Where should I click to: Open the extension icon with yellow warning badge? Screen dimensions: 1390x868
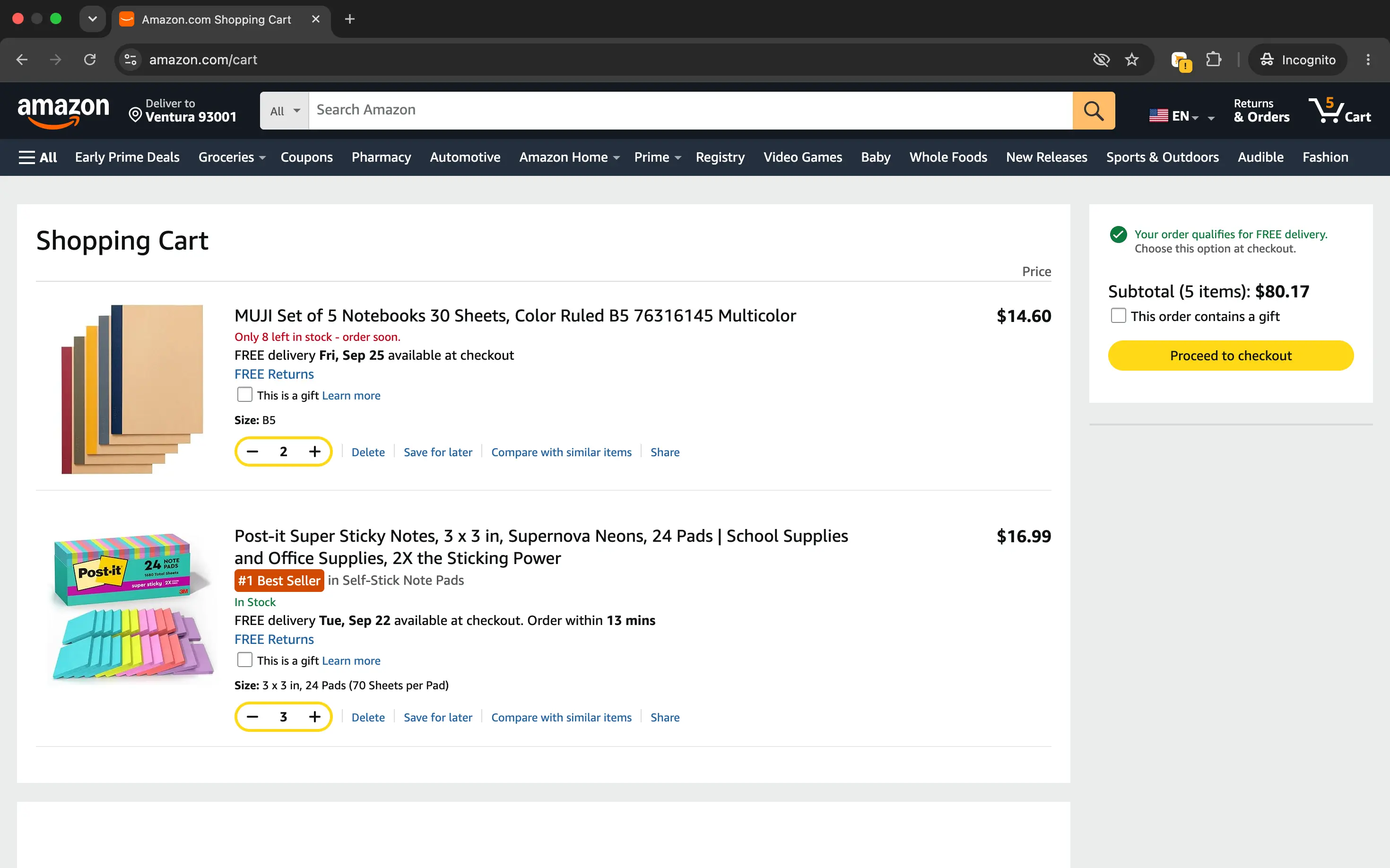[1181, 61]
